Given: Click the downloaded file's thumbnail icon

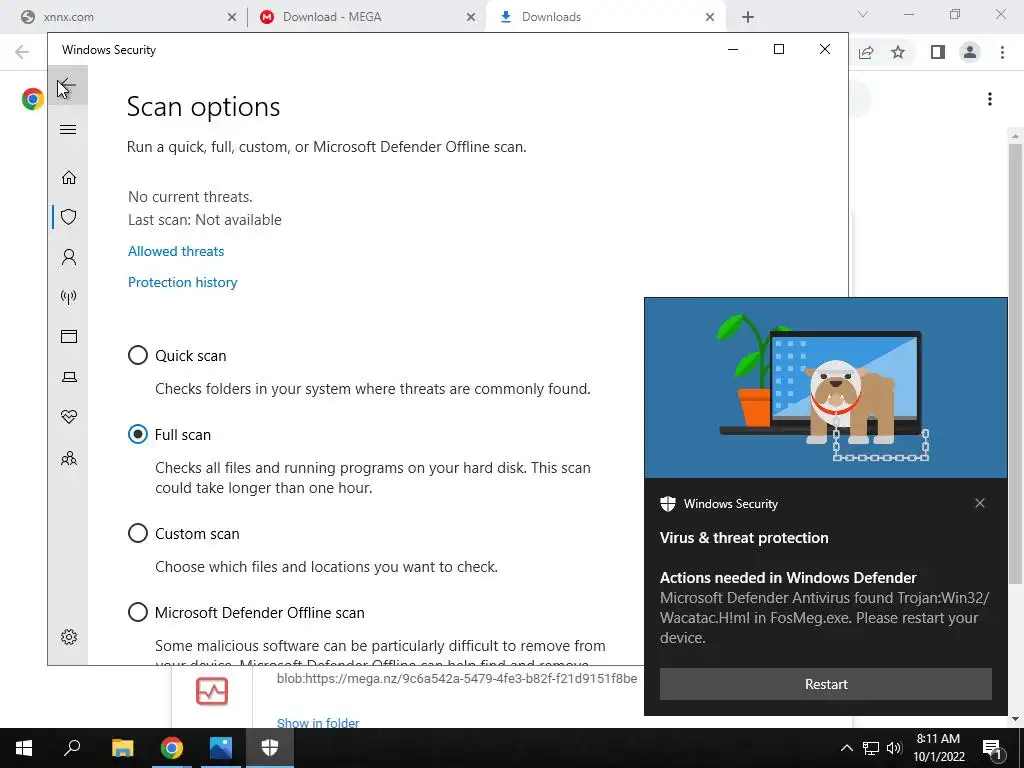Looking at the screenshot, I should point(212,692).
